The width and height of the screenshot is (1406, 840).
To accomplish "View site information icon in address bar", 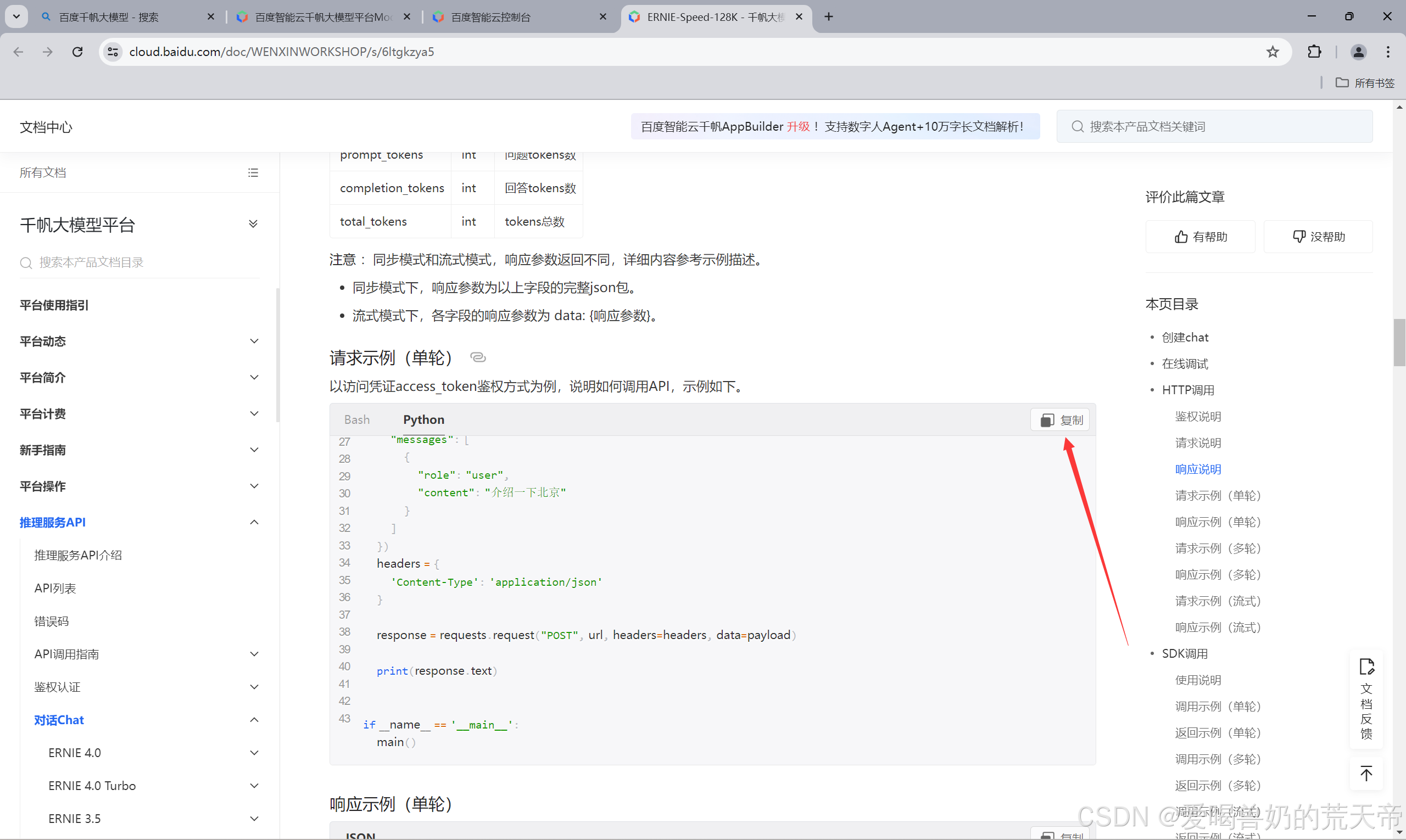I will [113, 52].
